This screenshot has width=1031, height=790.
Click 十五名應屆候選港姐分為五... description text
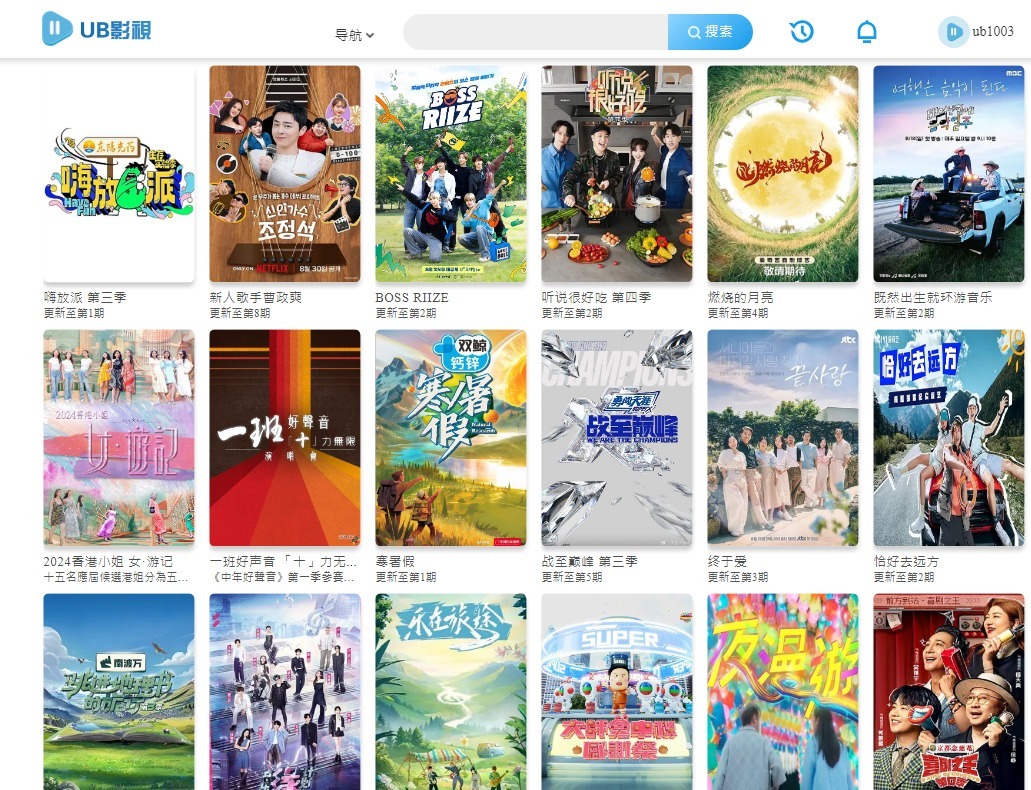tap(116, 578)
